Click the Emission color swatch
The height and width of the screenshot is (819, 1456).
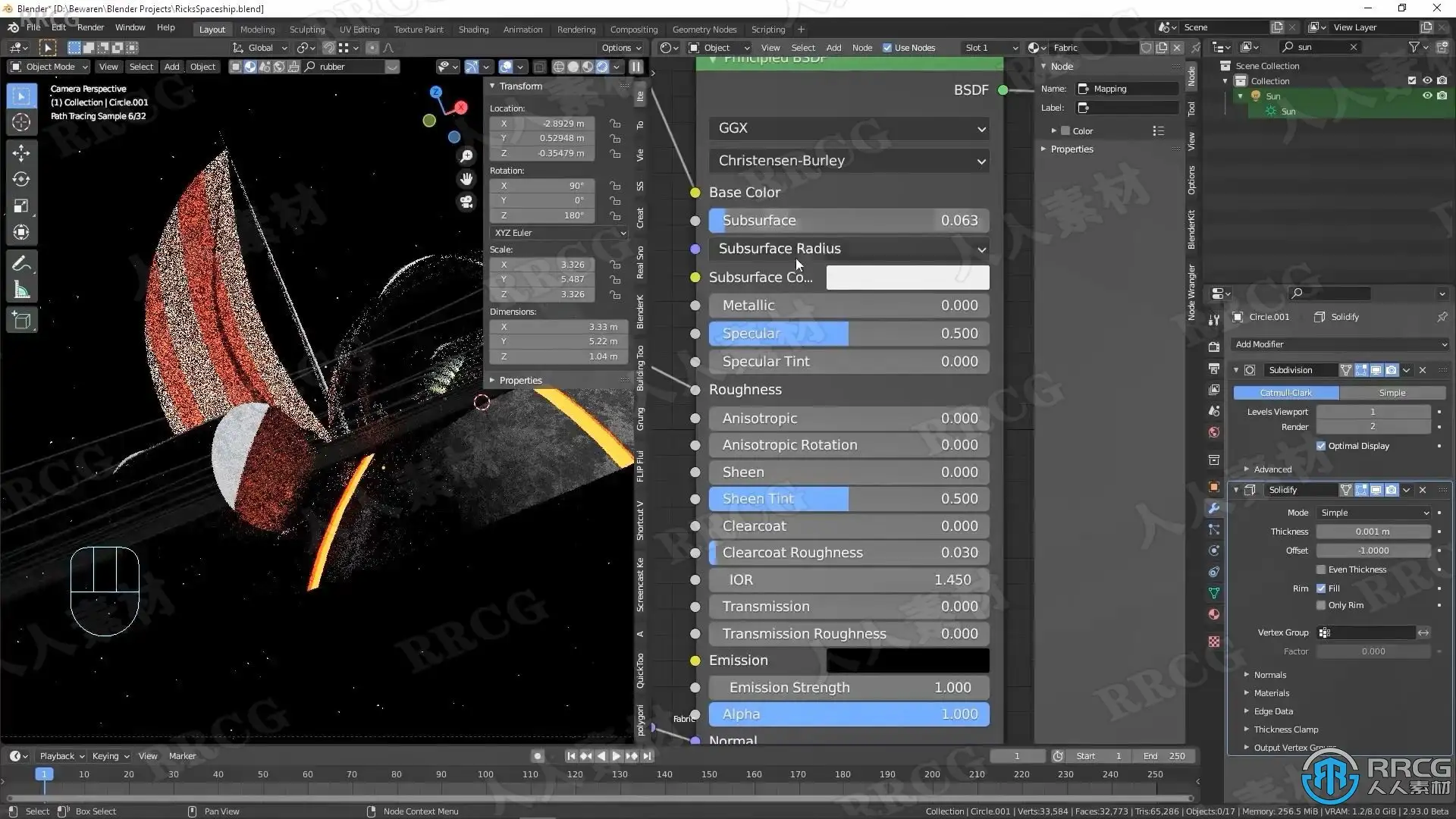point(907,661)
